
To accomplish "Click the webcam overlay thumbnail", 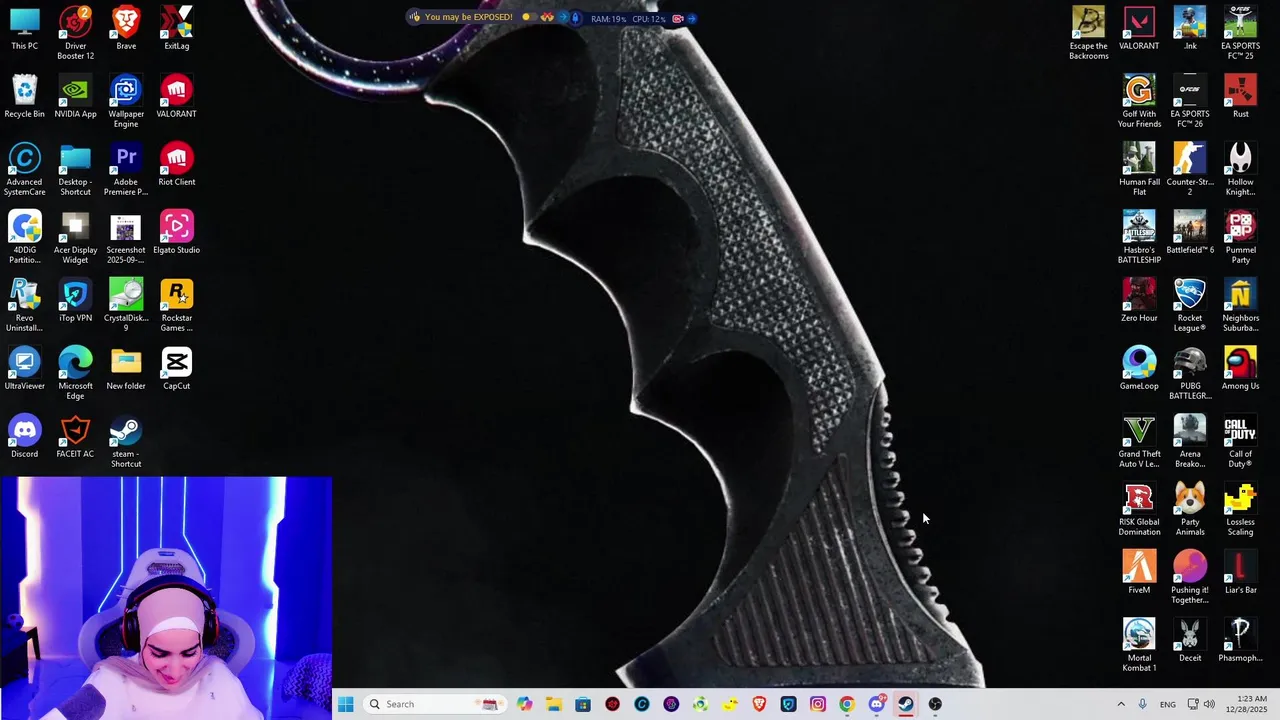I will pyautogui.click(x=166, y=598).
